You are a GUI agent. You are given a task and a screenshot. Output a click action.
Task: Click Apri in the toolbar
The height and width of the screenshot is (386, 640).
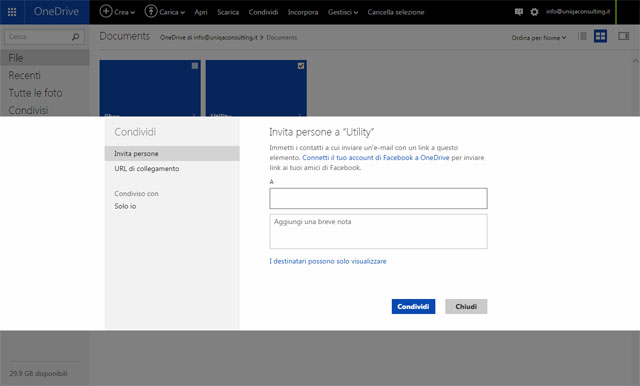click(201, 12)
